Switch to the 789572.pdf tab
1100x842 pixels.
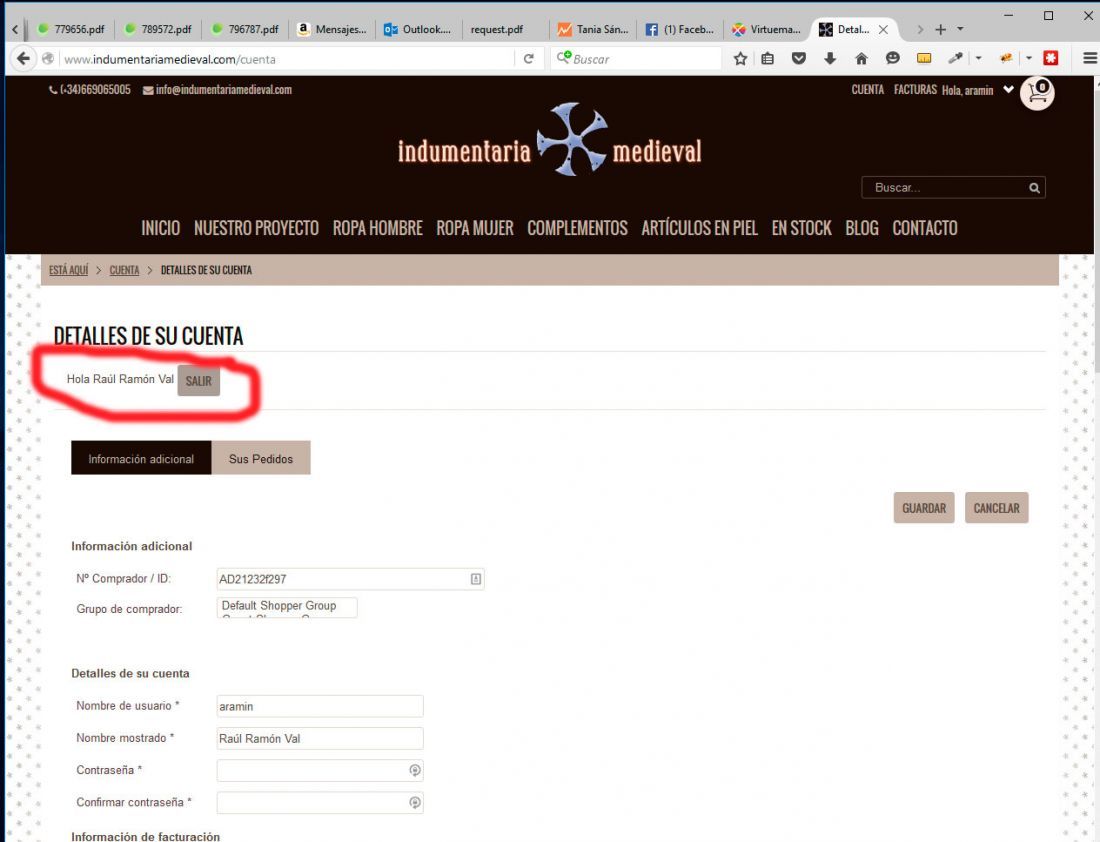click(x=158, y=29)
